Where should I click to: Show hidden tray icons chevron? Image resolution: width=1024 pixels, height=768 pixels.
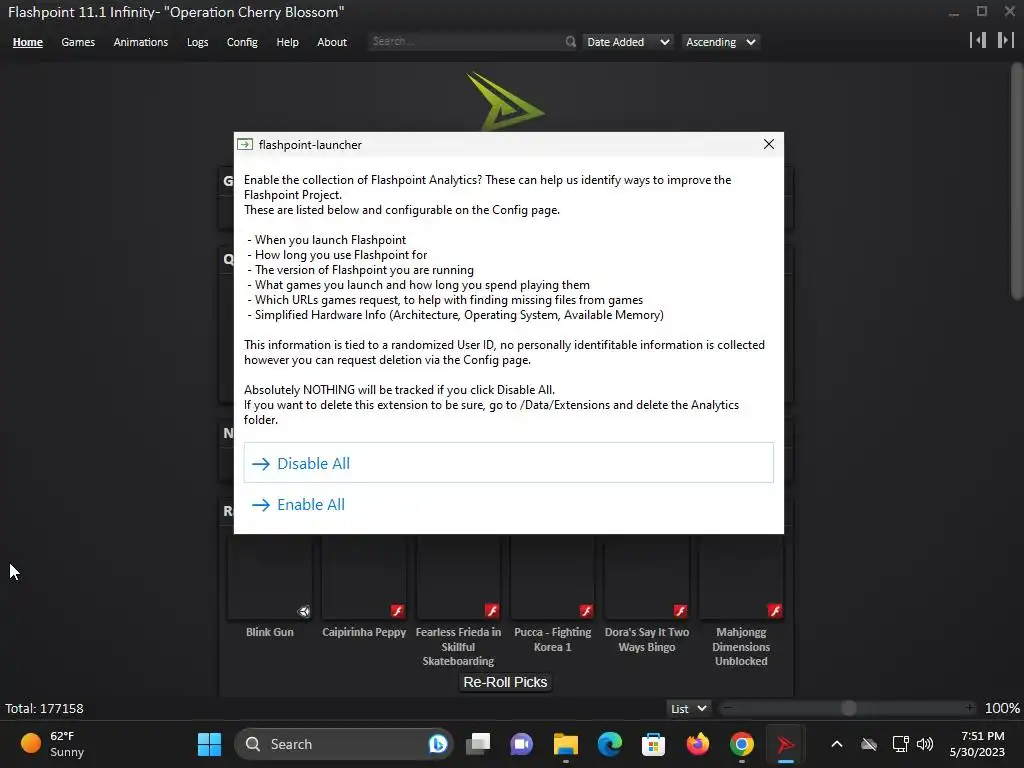tap(837, 744)
